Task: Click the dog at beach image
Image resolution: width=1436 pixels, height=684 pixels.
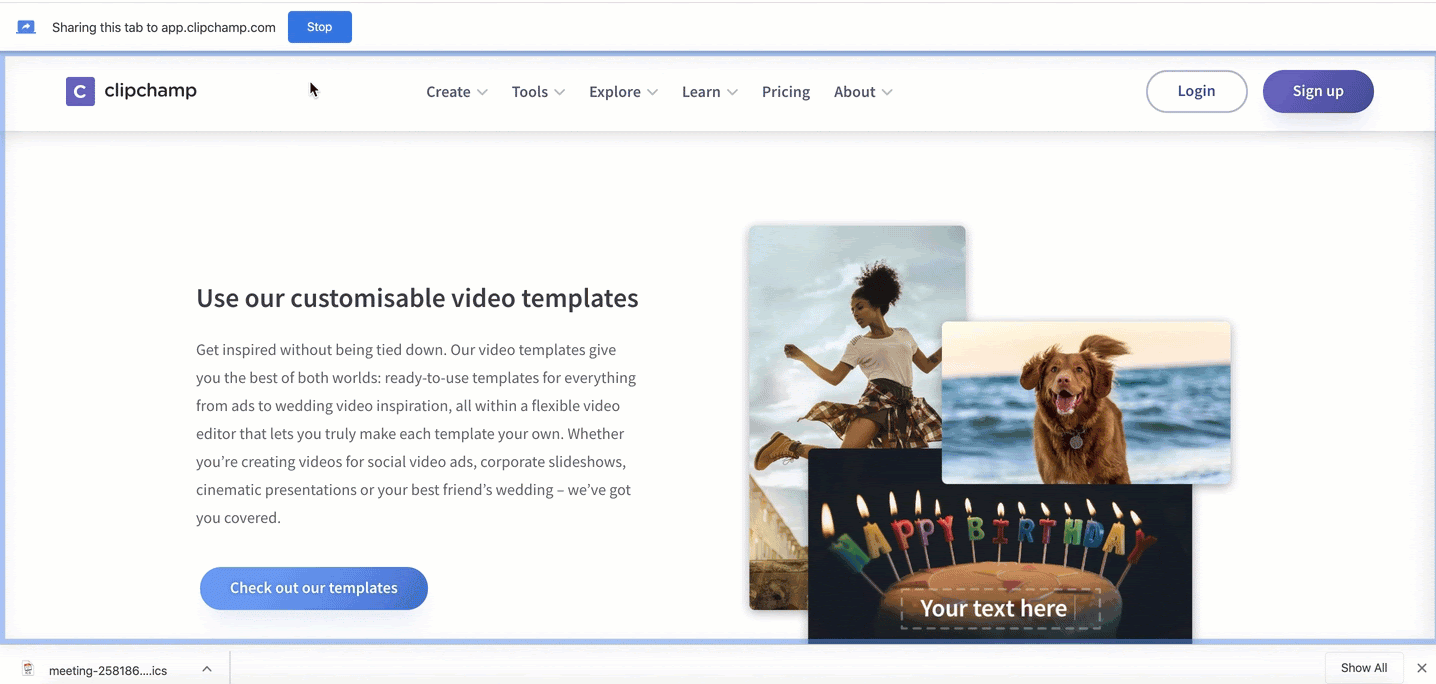Action: point(1086,403)
